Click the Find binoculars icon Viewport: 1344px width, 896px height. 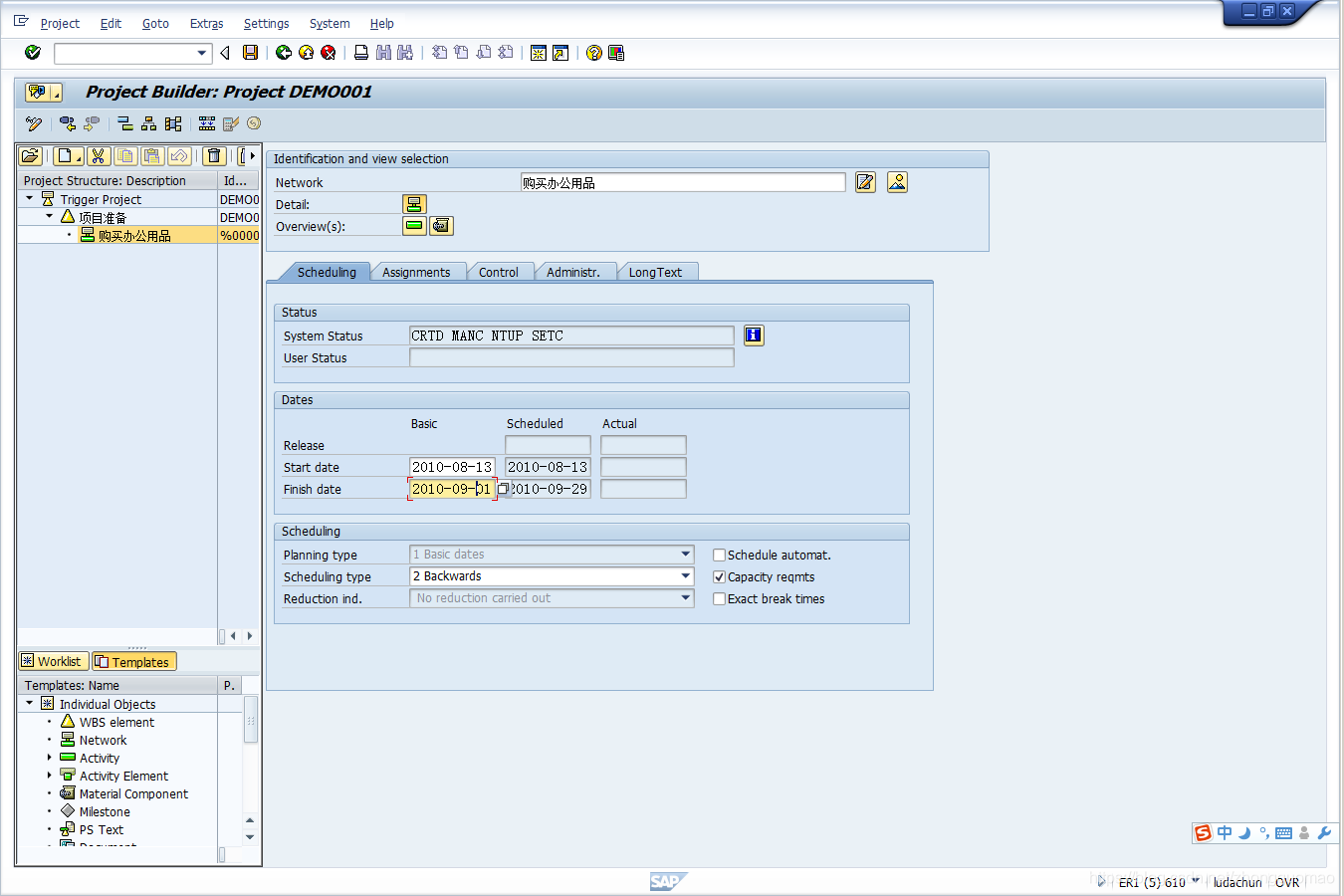coord(383,53)
